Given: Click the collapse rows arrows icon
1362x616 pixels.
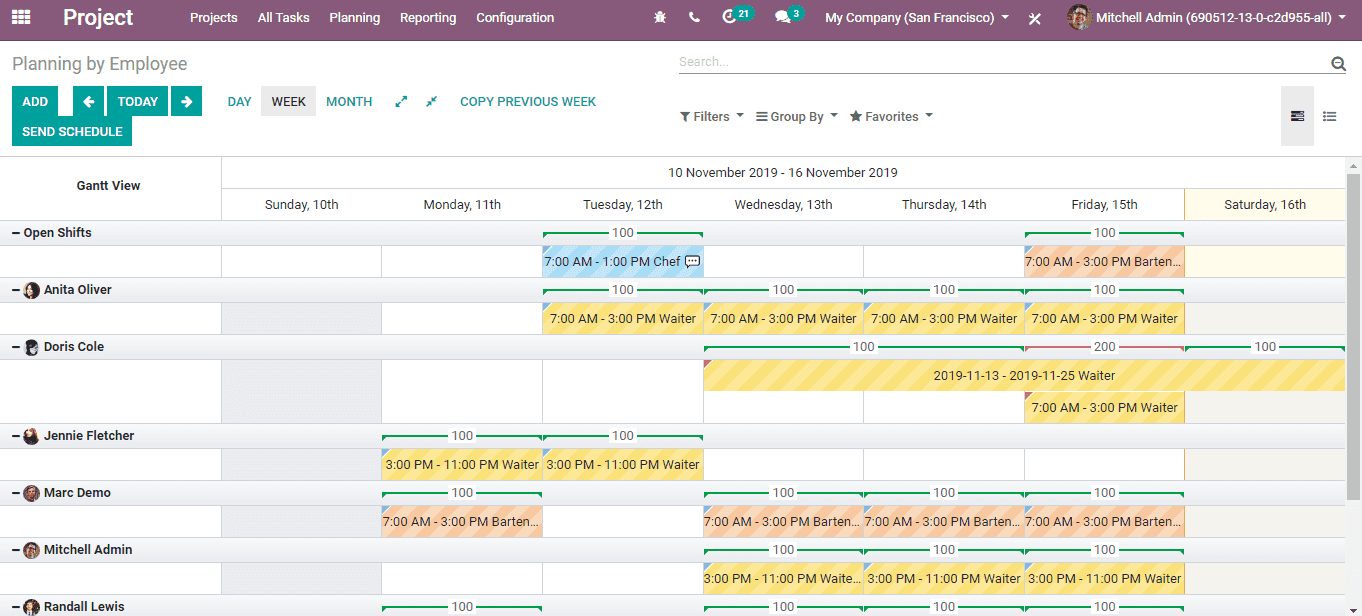Looking at the screenshot, I should click(431, 102).
